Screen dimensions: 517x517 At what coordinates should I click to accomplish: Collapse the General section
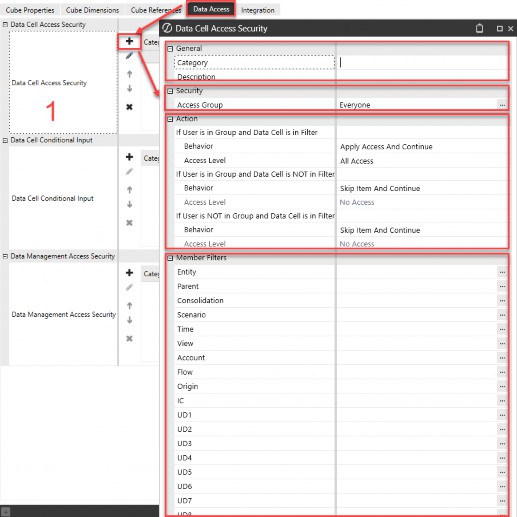pyautogui.click(x=170, y=49)
